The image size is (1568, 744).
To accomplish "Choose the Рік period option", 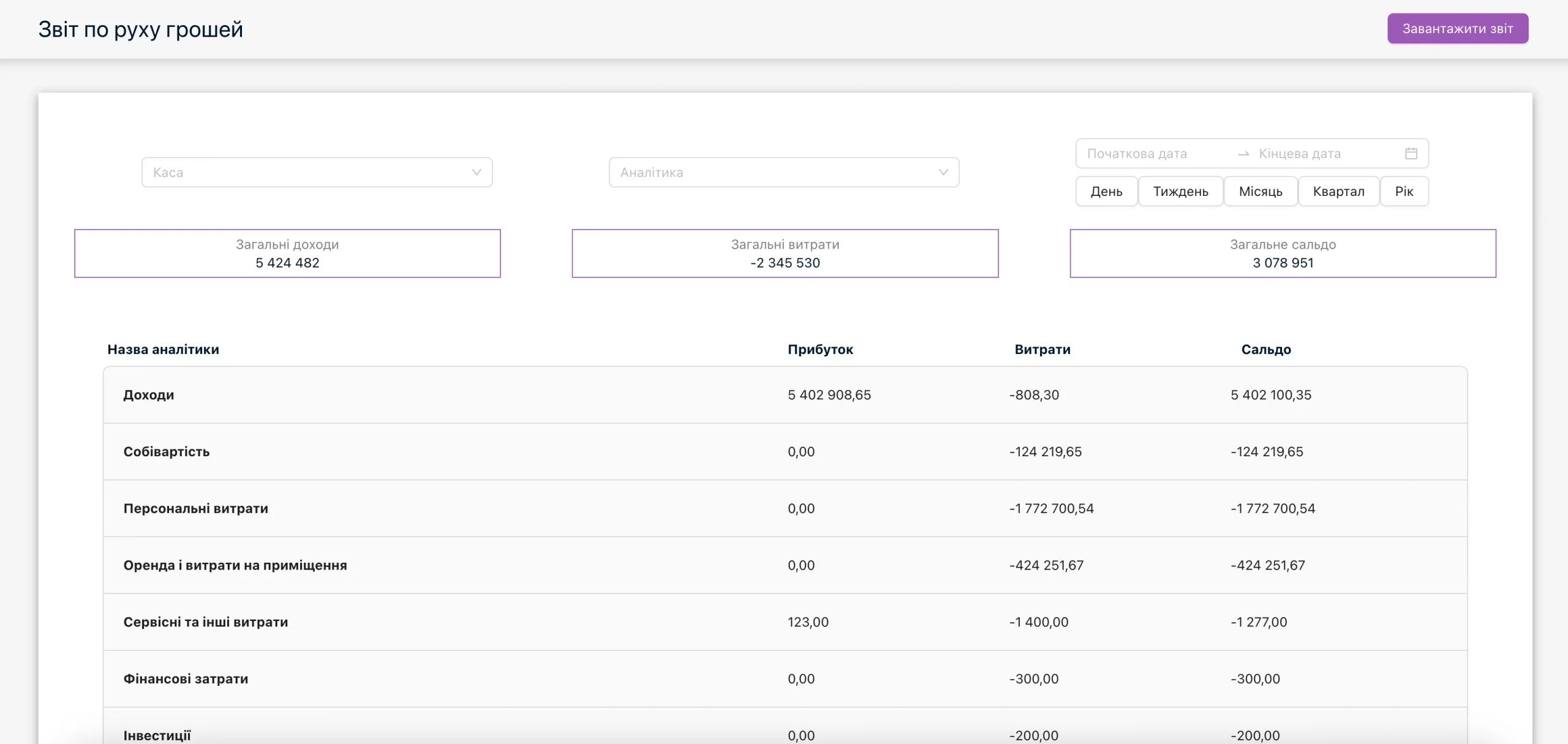I will click(1404, 192).
